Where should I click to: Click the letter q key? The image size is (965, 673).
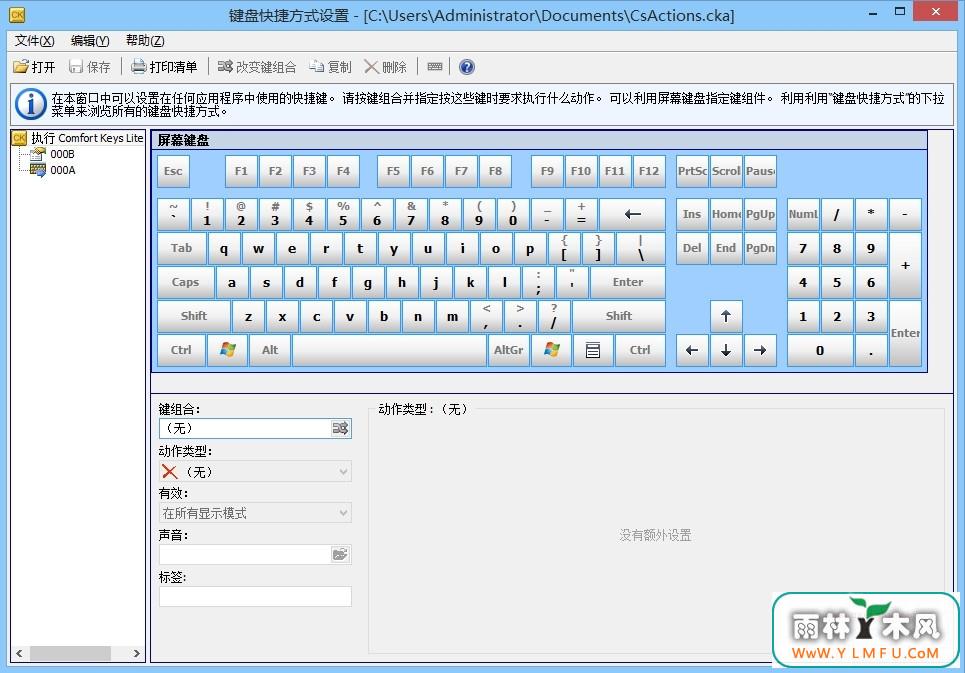click(x=224, y=248)
